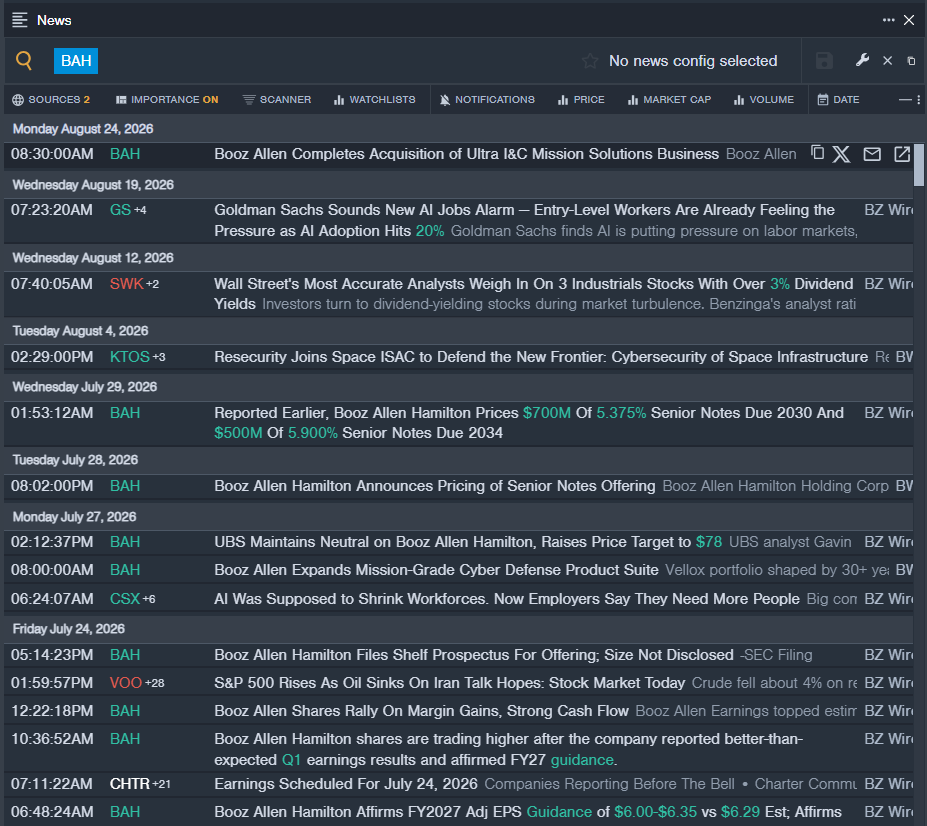The image size is (927, 826).
Task: Open S&P 500 Rises As Oil Sinks story
Action: [x=449, y=683]
